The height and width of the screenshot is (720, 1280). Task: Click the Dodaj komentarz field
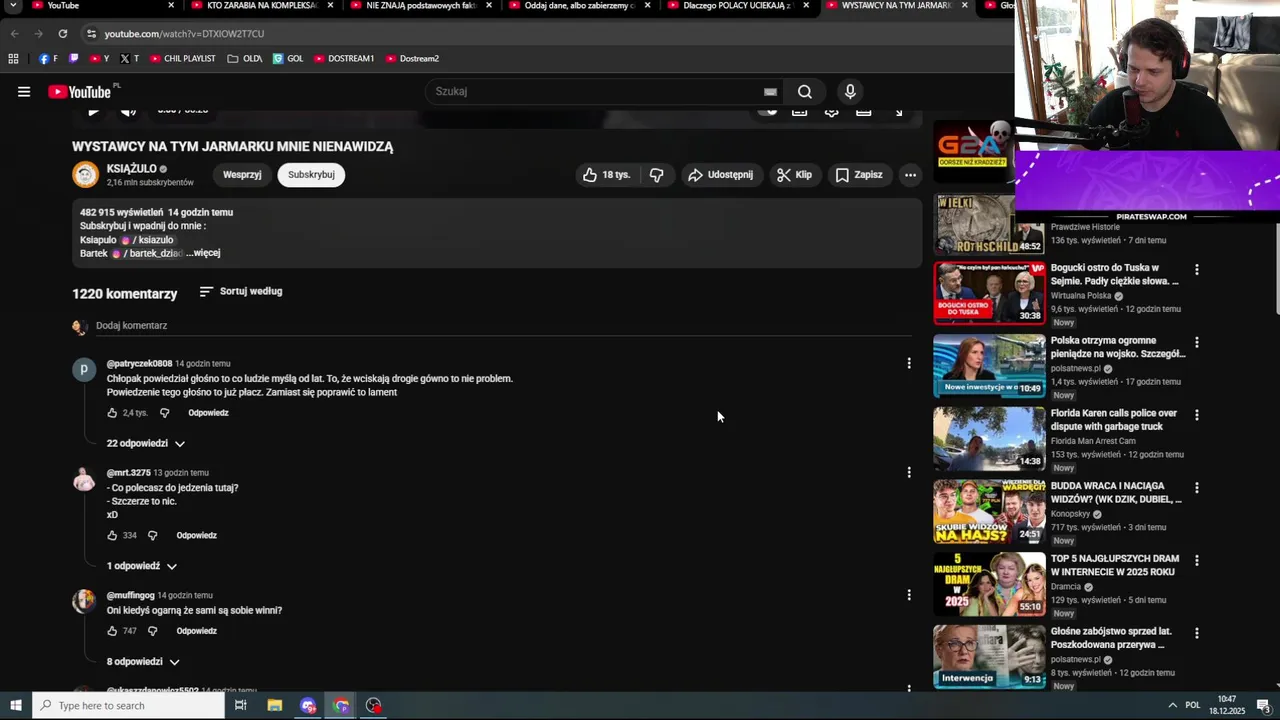504,326
